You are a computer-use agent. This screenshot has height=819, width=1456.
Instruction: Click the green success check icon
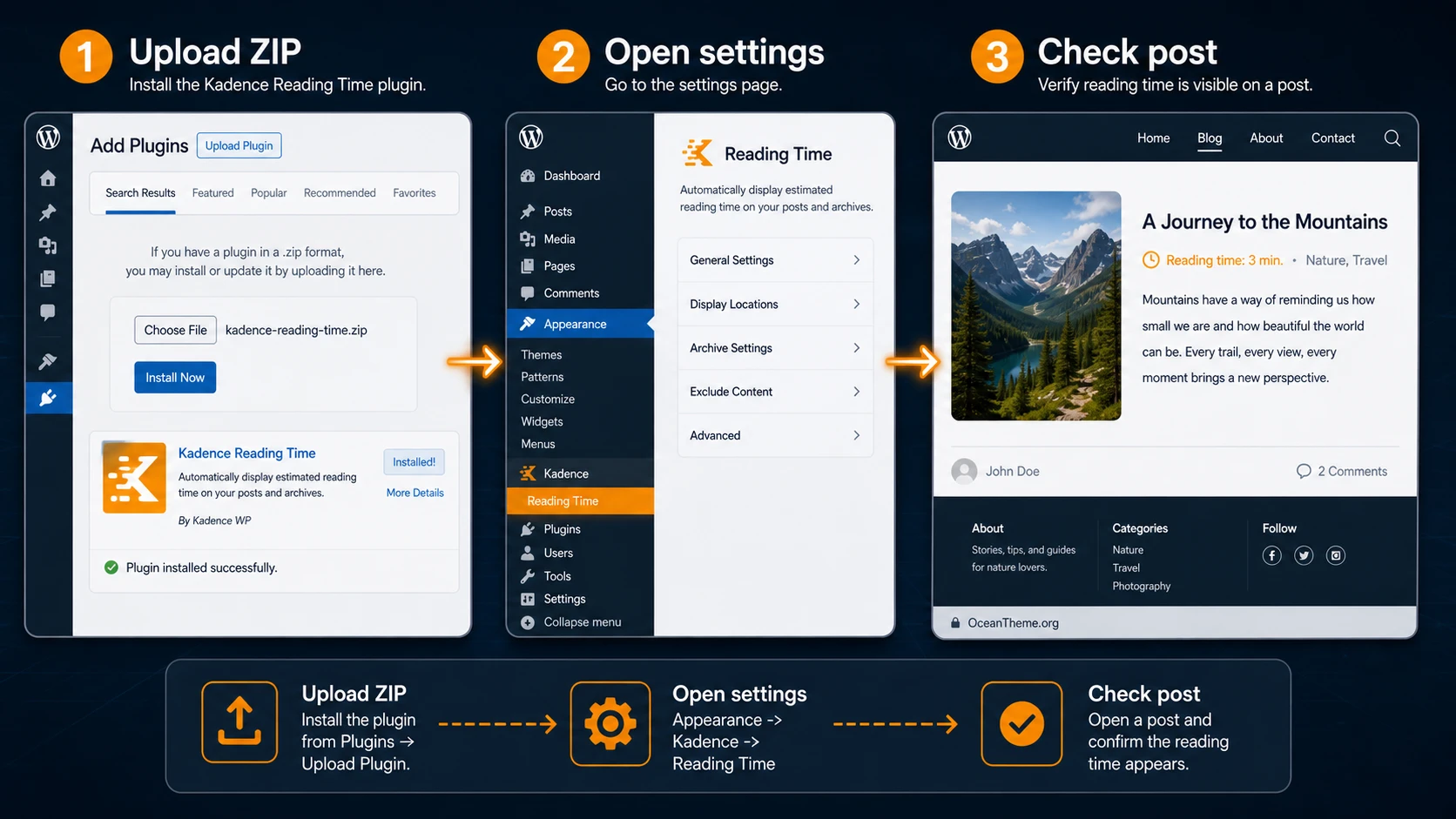(x=111, y=567)
